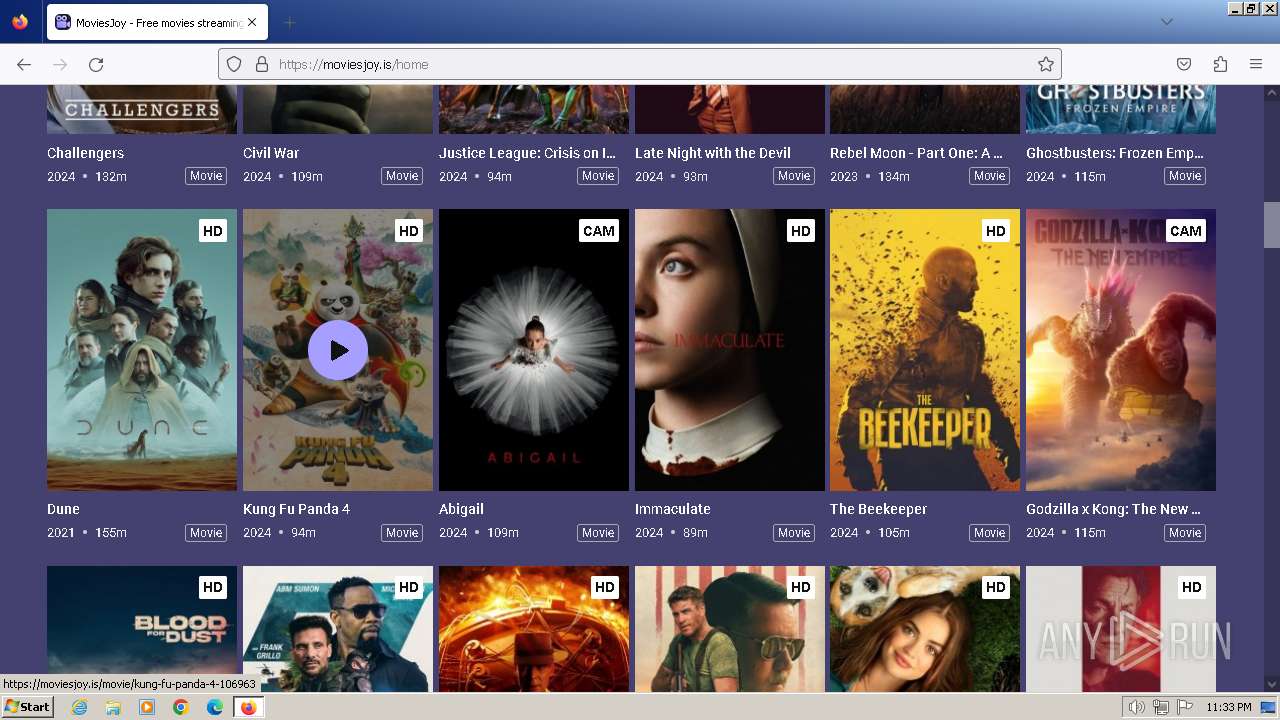Open the Windows Start menu
Viewport: 1280px width, 720px height.
click(x=27, y=707)
